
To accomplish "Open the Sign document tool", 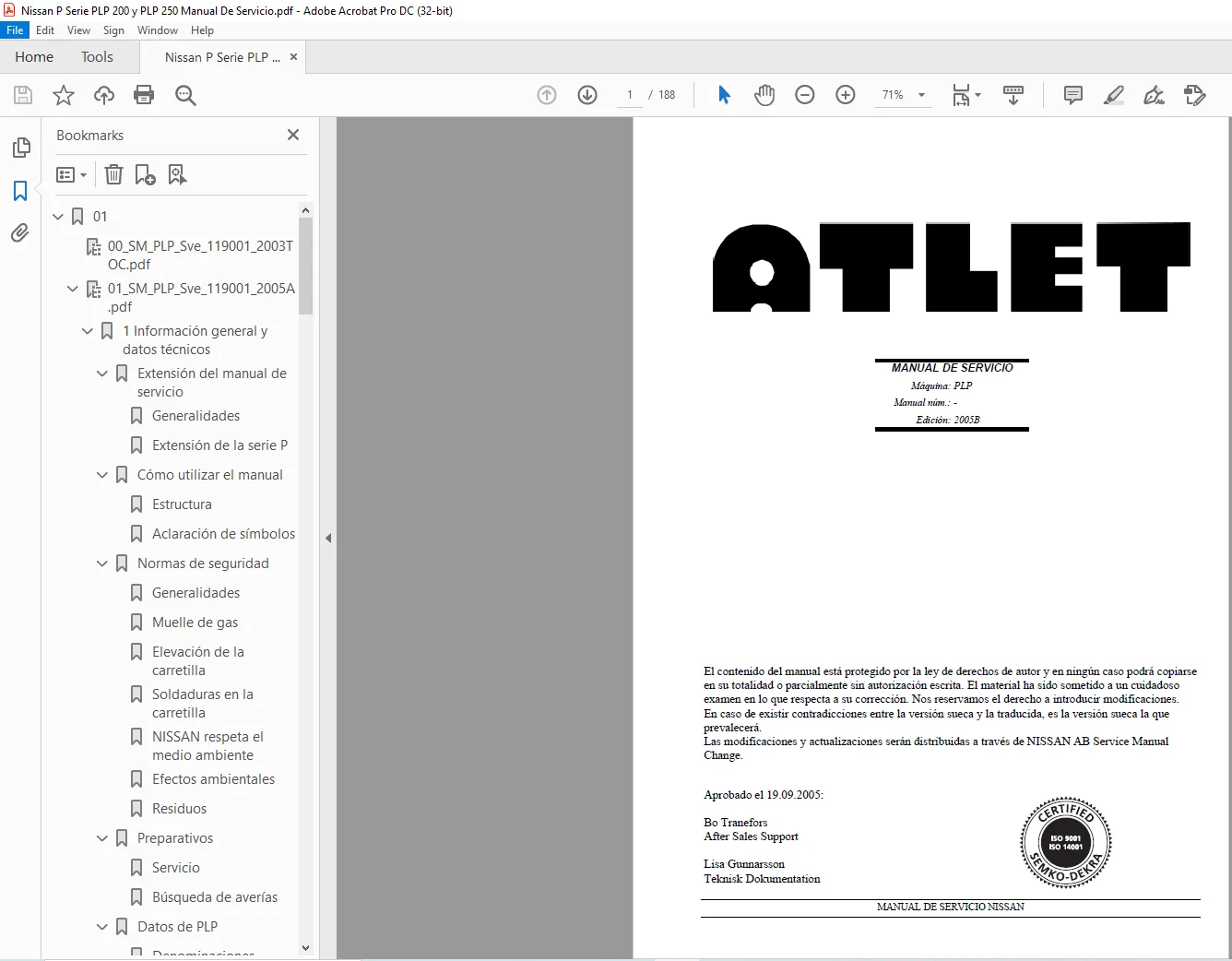I will pos(1154,95).
